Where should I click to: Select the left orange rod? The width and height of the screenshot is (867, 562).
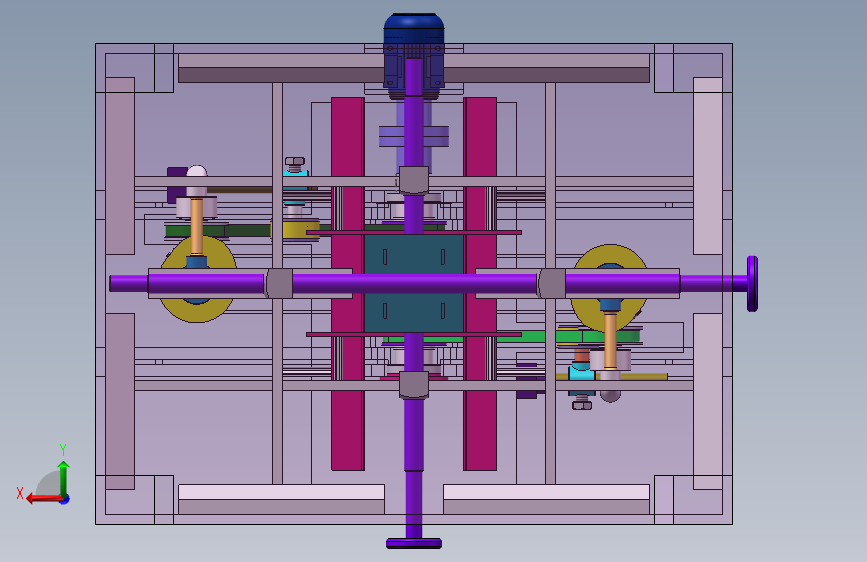point(196,227)
